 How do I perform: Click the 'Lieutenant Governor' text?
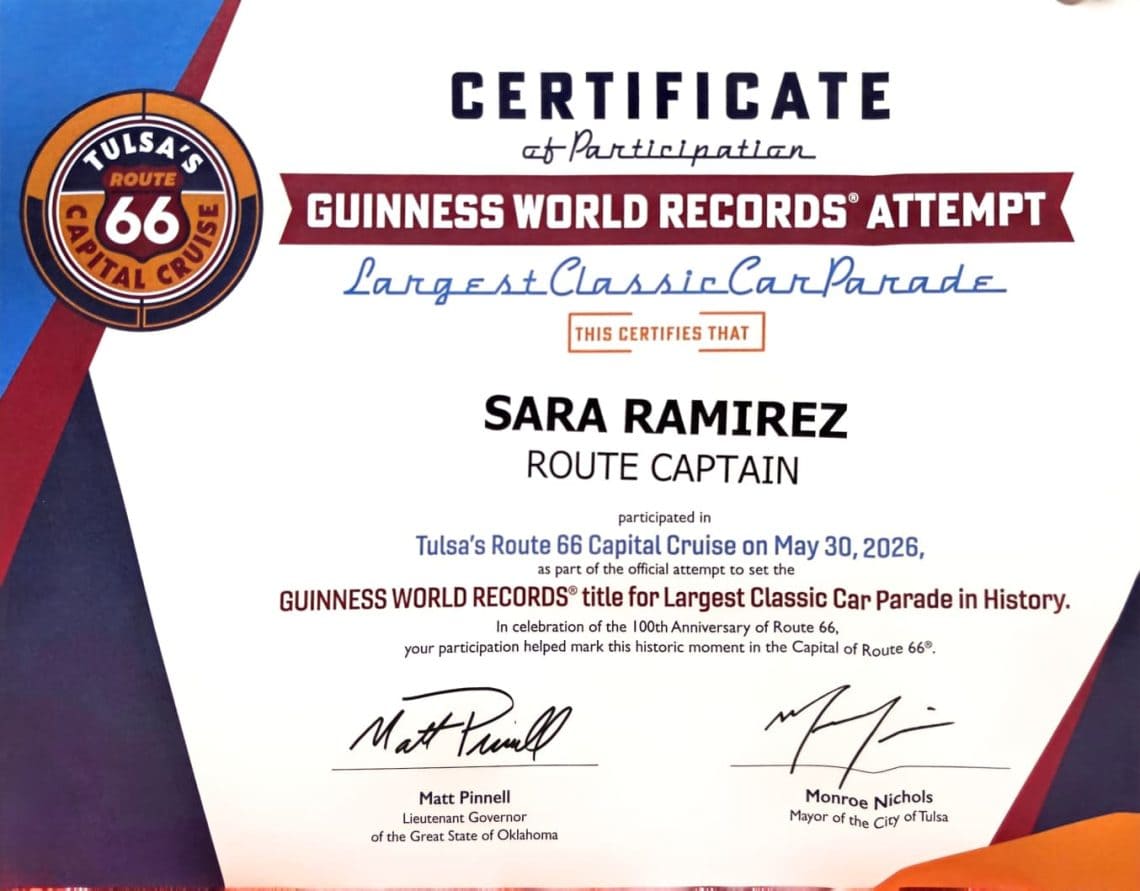click(x=465, y=817)
